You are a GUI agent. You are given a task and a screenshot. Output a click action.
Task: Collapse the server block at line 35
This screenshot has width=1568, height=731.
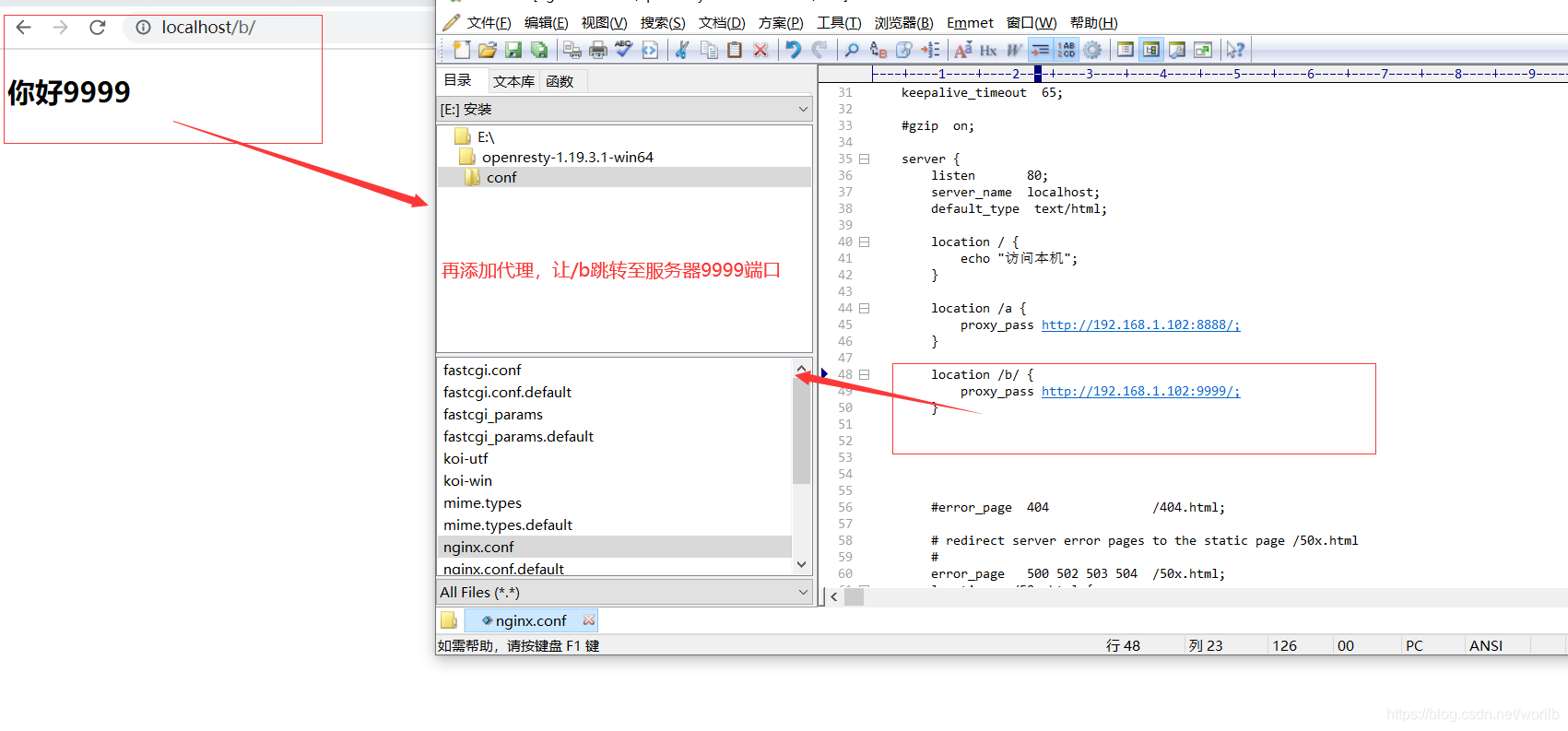click(x=865, y=159)
